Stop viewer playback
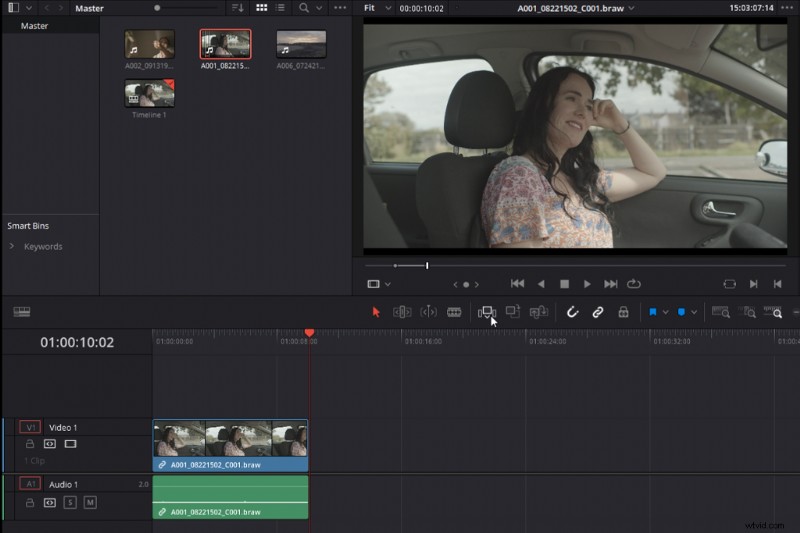Image resolution: width=800 pixels, height=533 pixels. pos(564,284)
